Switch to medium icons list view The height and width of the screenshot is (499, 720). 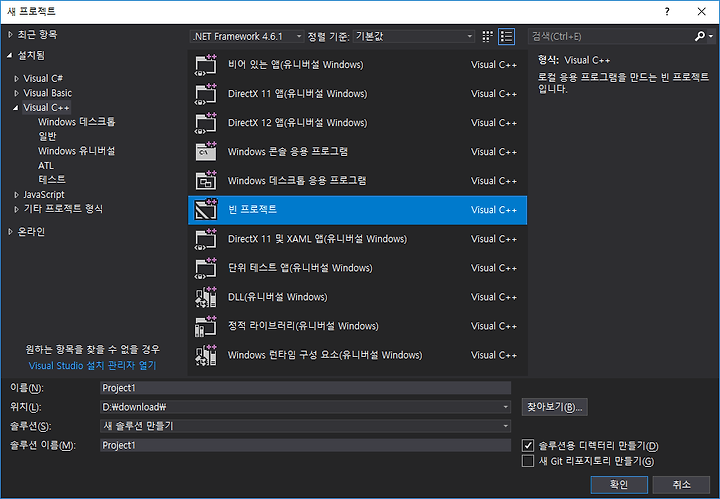coord(506,36)
